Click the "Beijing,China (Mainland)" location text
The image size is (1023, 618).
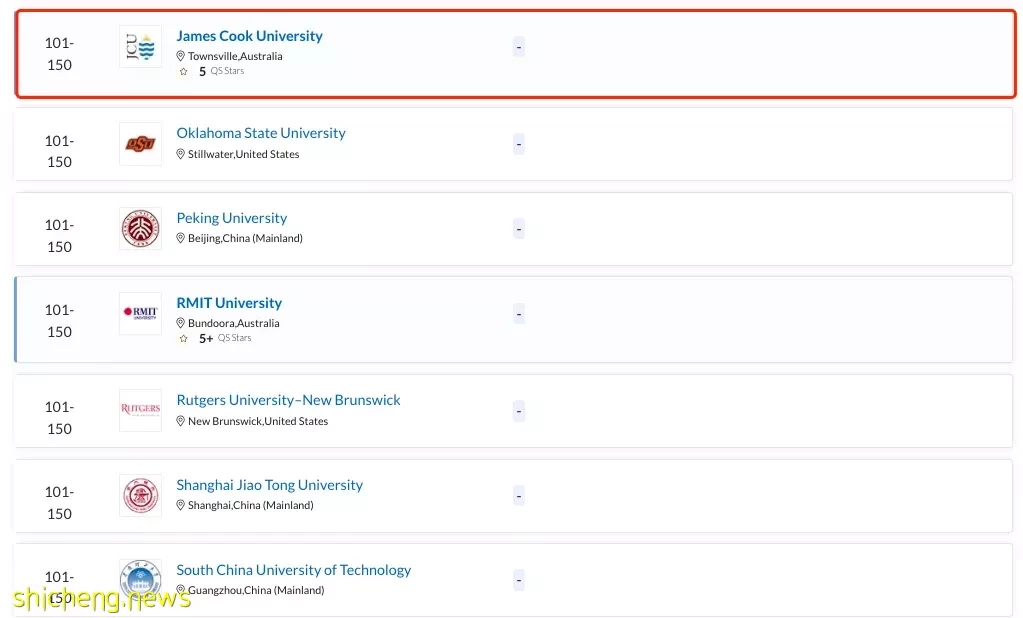pos(245,238)
